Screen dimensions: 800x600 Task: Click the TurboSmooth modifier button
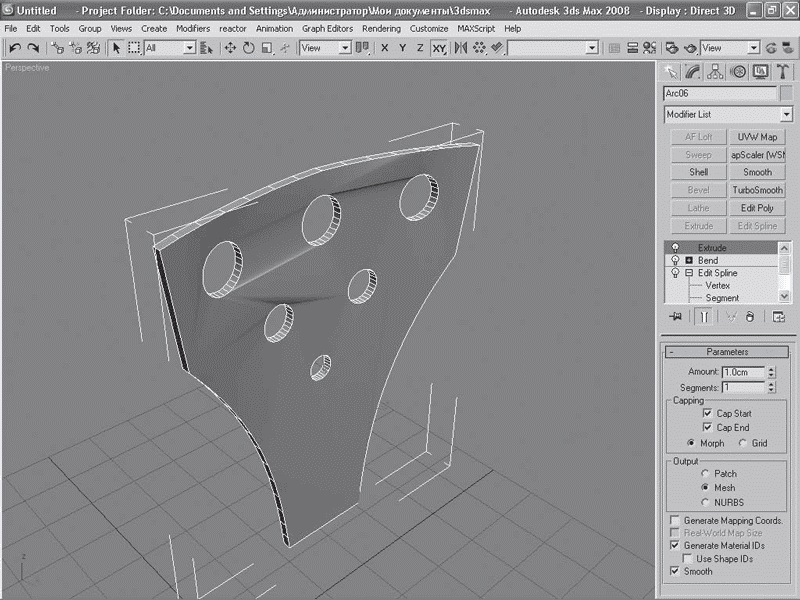757,190
